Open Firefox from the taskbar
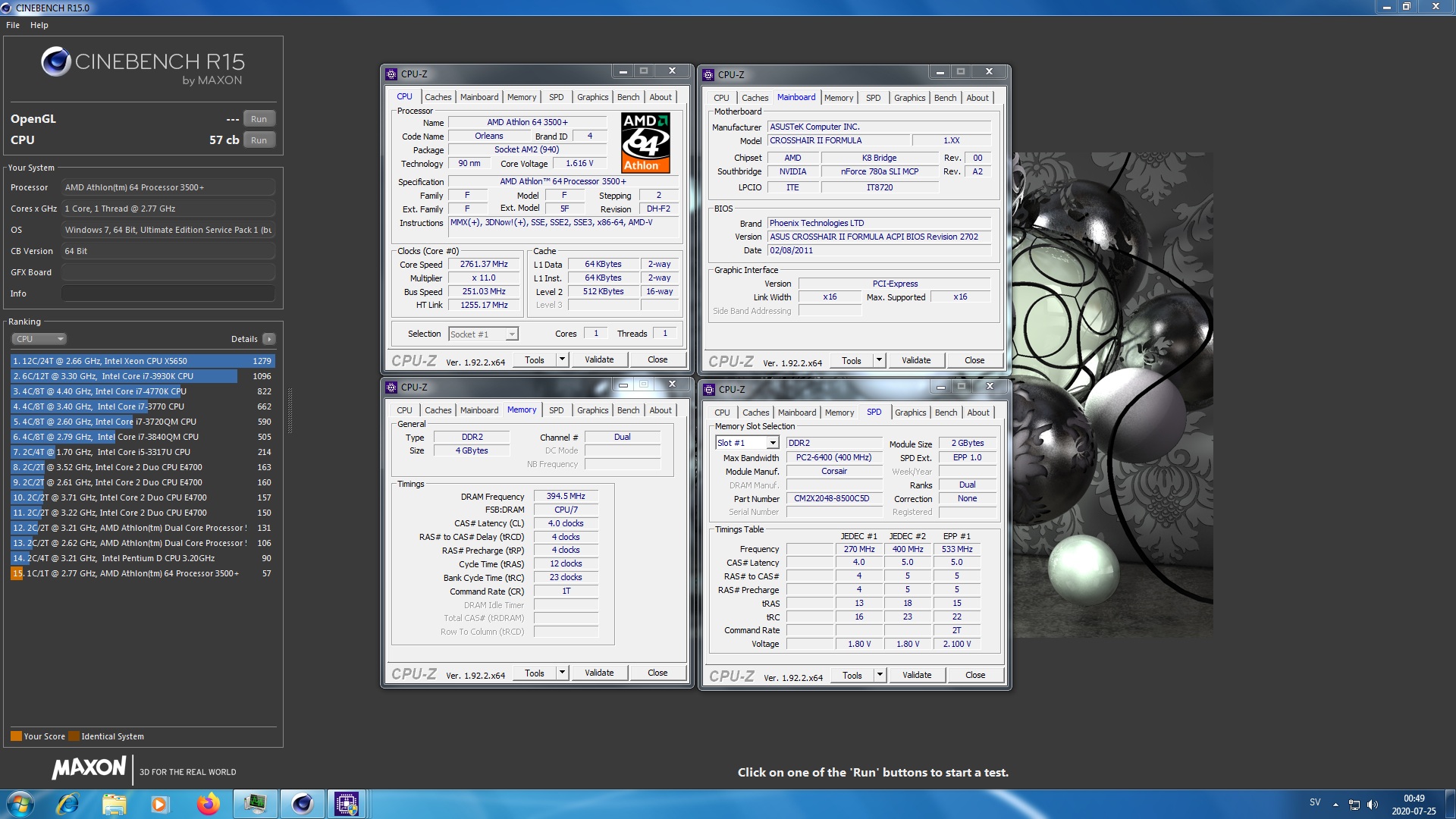This screenshot has width=1456, height=819. click(208, 804)
